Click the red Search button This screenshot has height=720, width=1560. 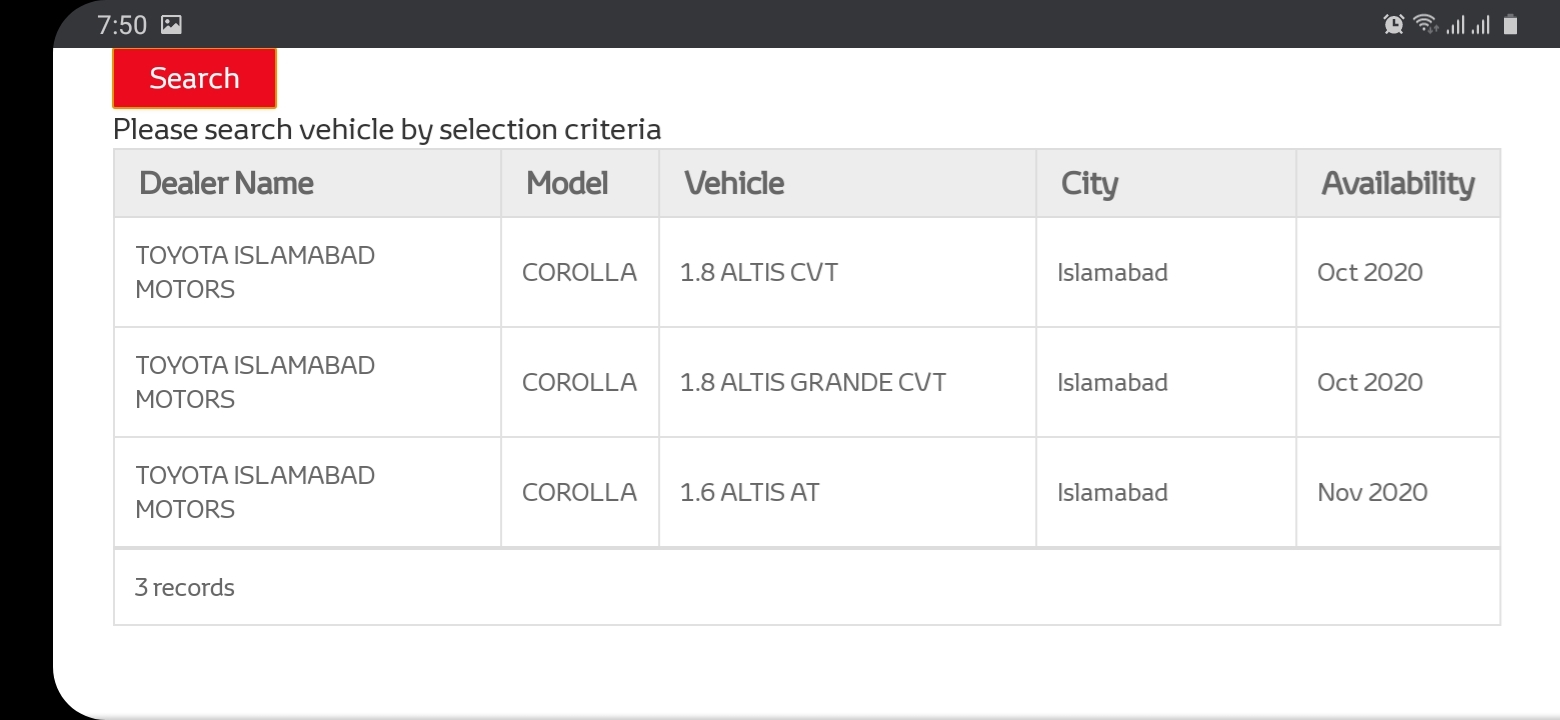click(x=194, y=78)
